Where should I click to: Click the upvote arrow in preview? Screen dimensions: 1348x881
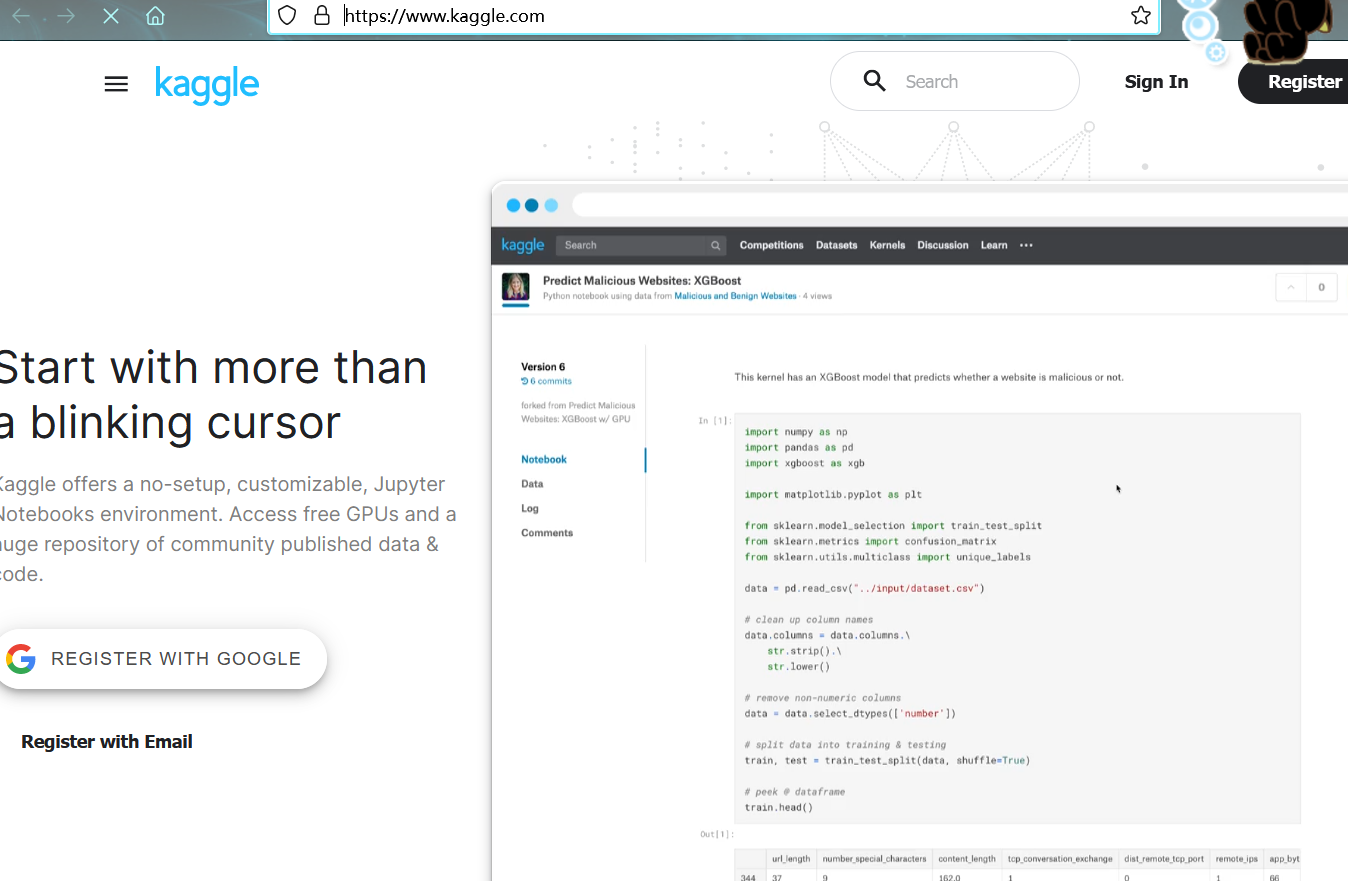click(1290, 287)
